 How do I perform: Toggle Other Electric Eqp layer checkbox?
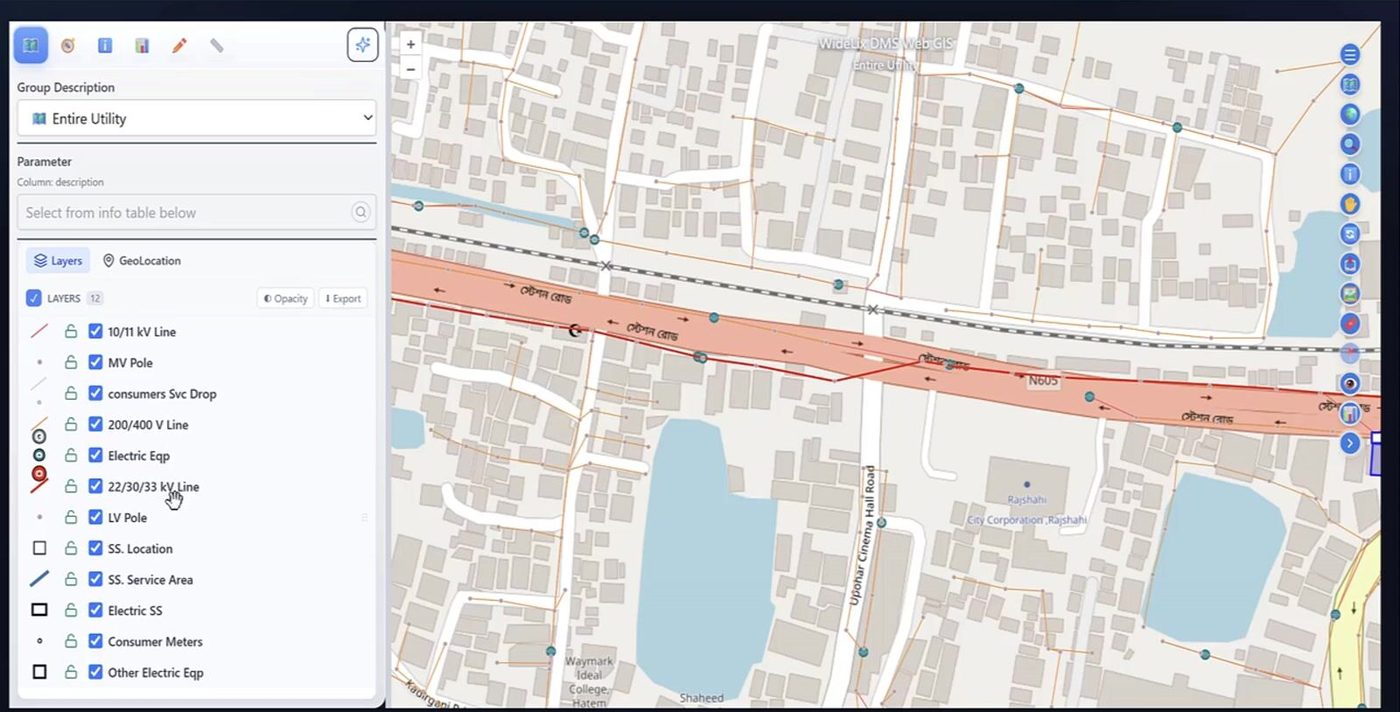pyautogui.click(x=96, y=673)
